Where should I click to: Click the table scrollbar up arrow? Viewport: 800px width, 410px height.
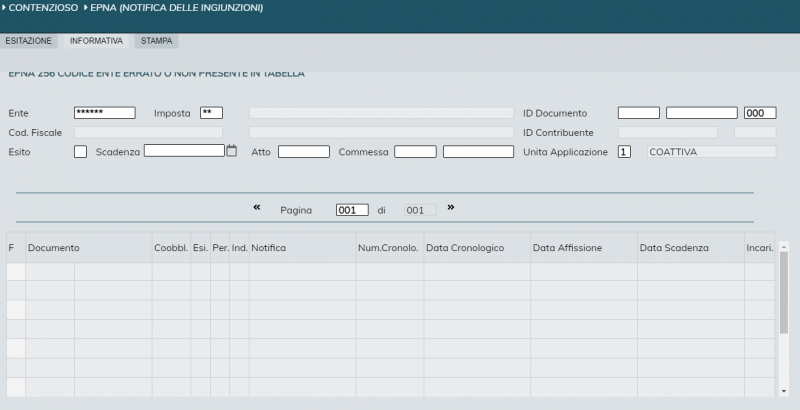783,246
